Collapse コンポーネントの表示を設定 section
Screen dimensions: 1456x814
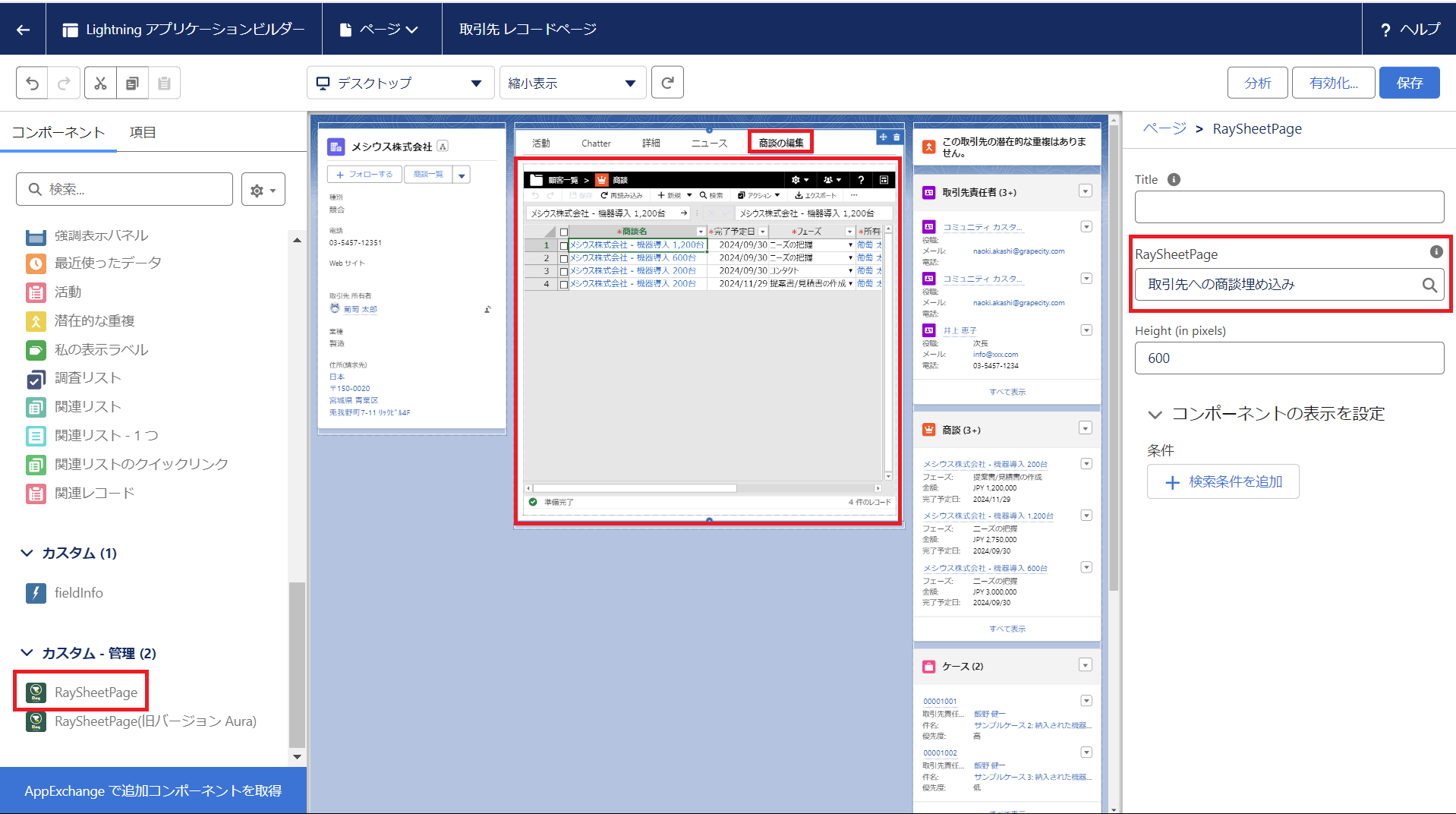(x=1155, y=415)
